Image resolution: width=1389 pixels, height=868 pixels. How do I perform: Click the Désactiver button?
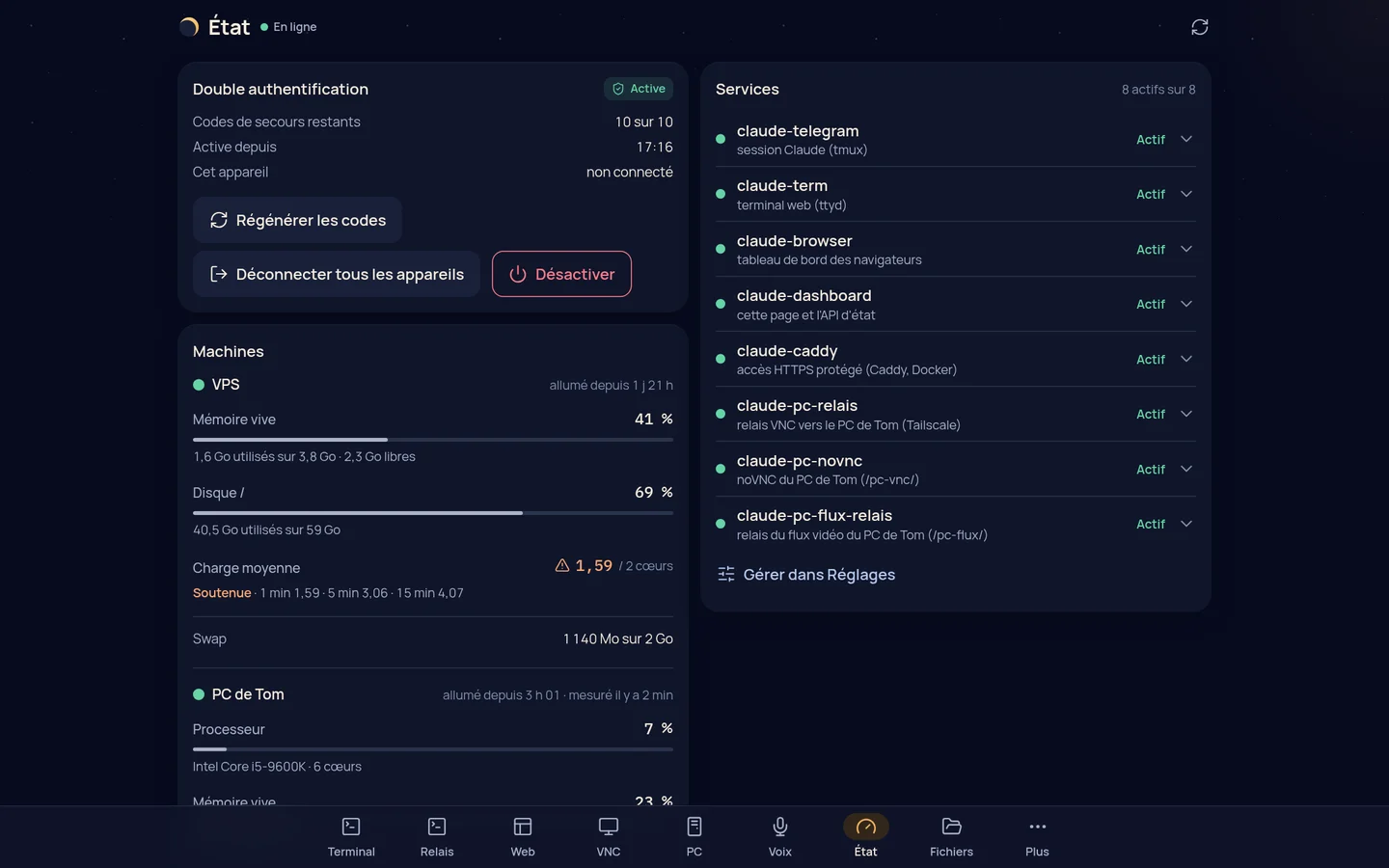tap(561, 274)
